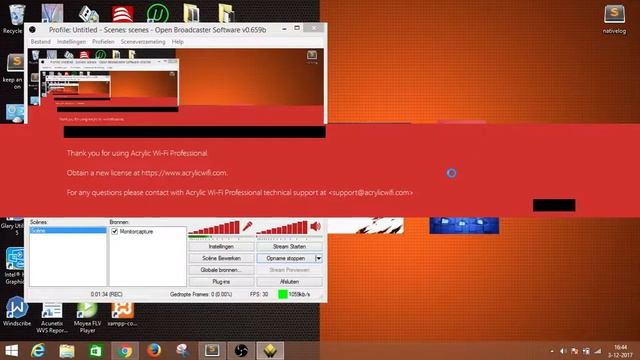Open the system tray volume icon
640x360 pixels.
click(563, 351)
